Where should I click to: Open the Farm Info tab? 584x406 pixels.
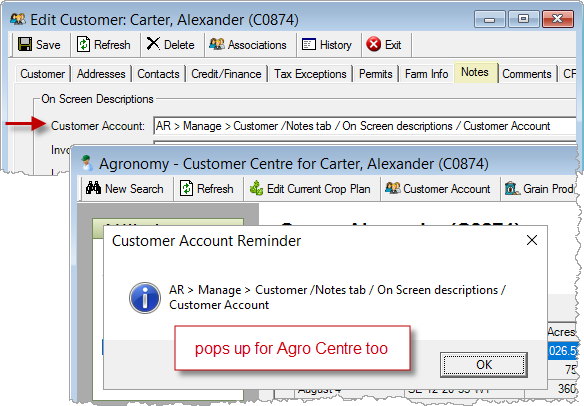(426, 74)
